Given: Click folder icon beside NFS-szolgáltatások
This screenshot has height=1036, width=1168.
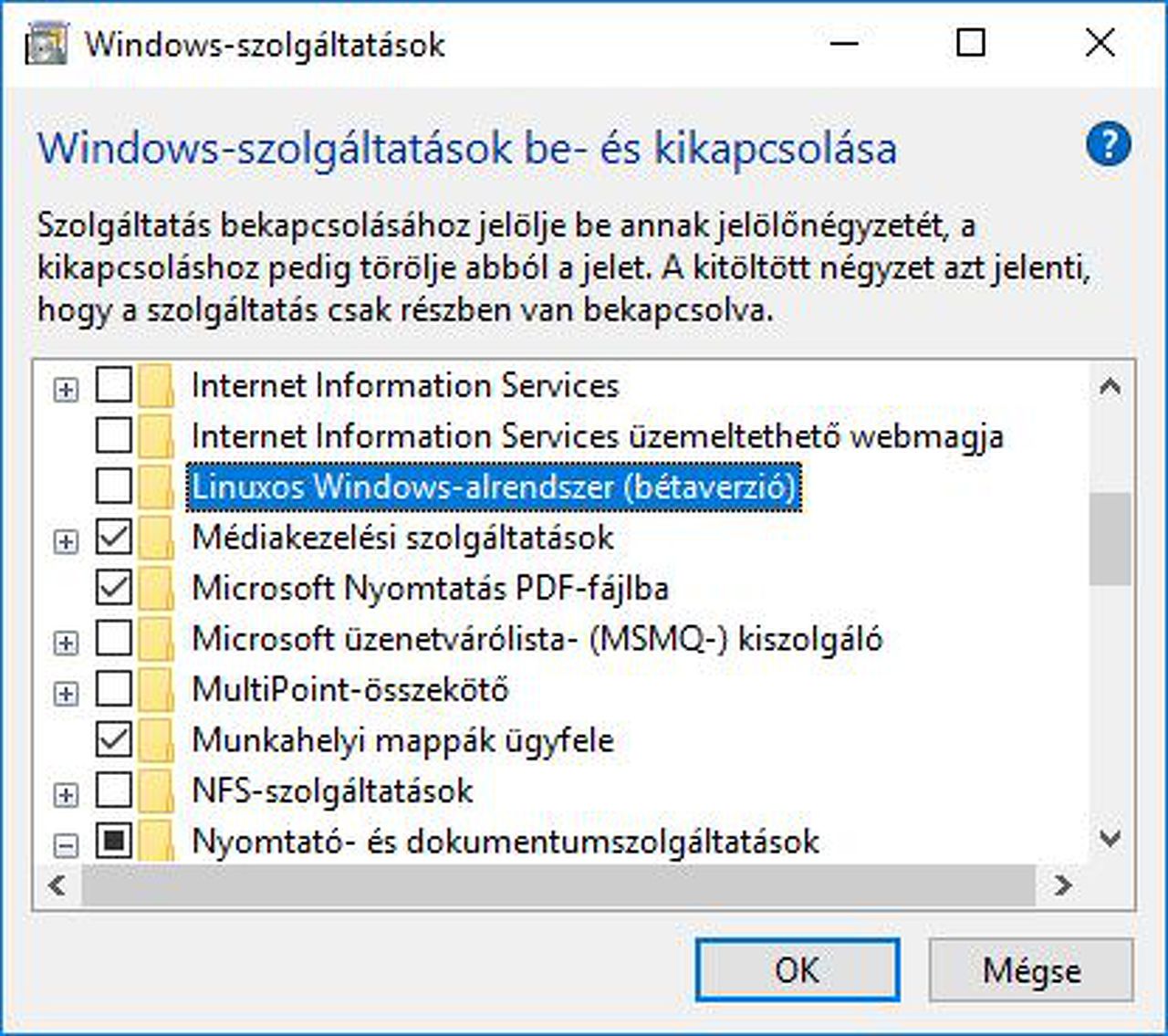Looking at the screenshot, I should coord(157,791).
